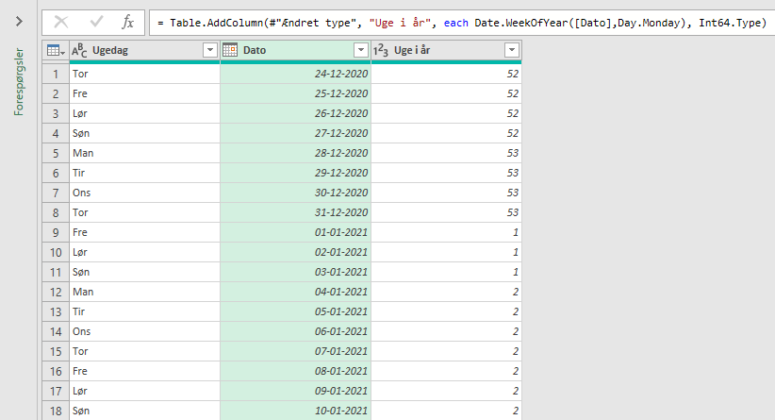Screen dimensions: 775x420
Task: Click week value 1 for 01-01-2021
Action: [446, 233]
